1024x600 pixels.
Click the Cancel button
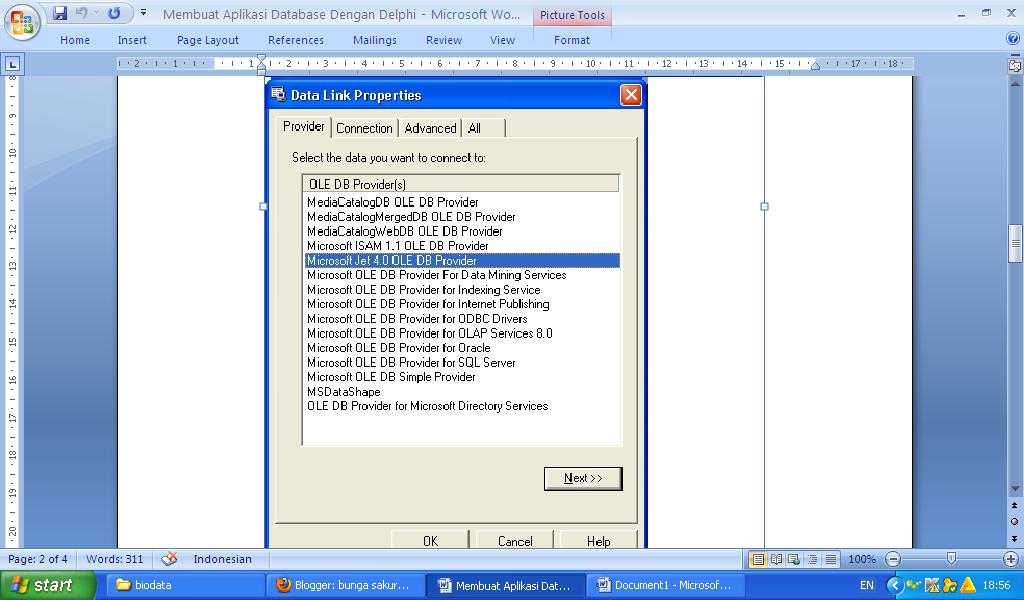coord(514,540)
